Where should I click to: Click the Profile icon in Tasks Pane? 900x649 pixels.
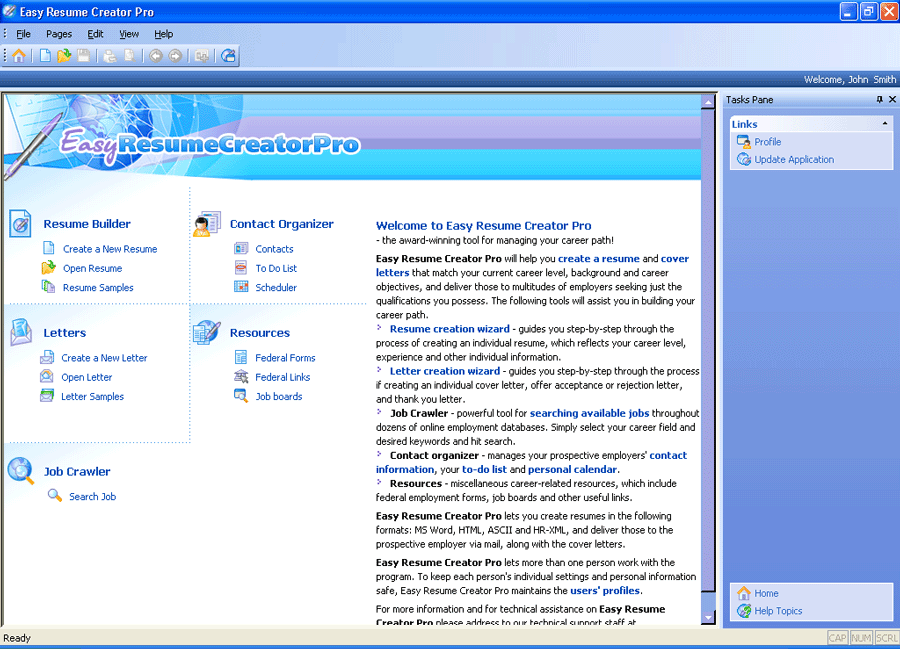coord(744,141)
